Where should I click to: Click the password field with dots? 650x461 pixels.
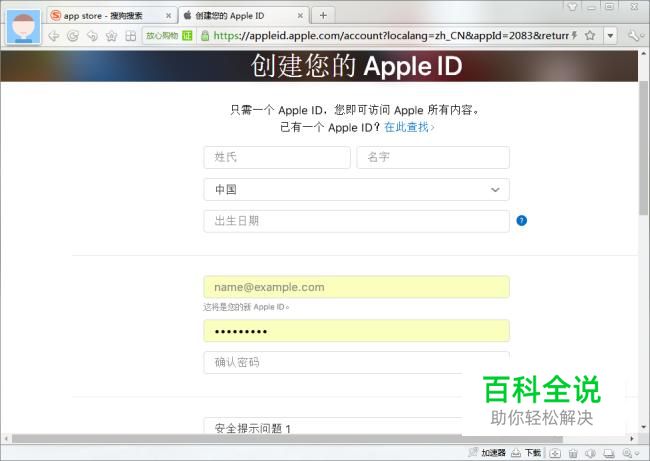coord(357,331)
